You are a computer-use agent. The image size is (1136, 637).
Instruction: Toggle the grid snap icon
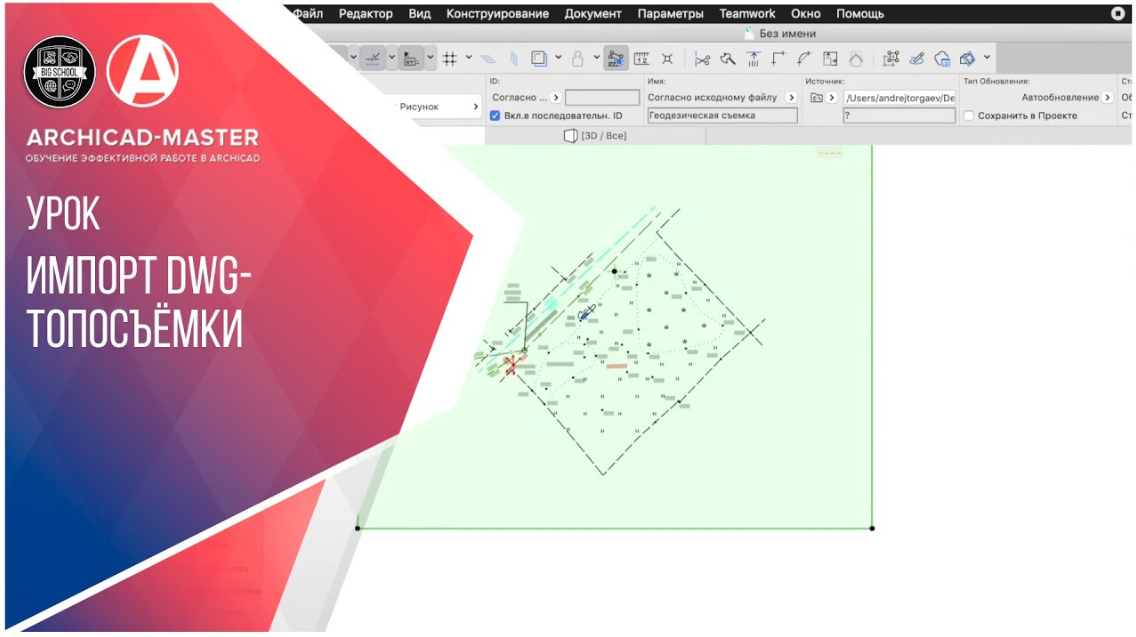pos(450,58)
